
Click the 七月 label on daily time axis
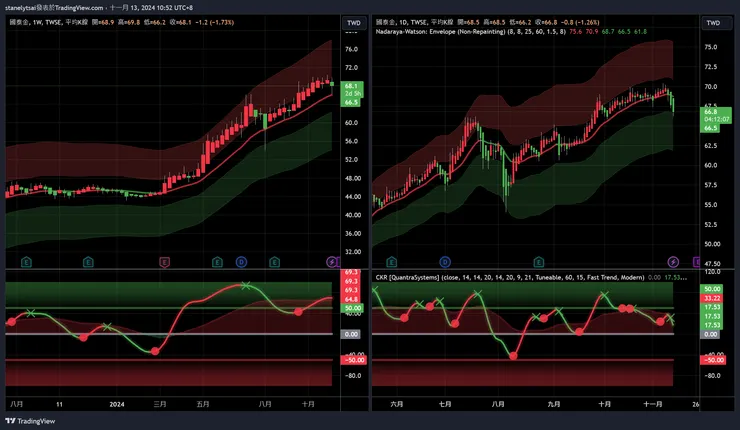[445, 405]
